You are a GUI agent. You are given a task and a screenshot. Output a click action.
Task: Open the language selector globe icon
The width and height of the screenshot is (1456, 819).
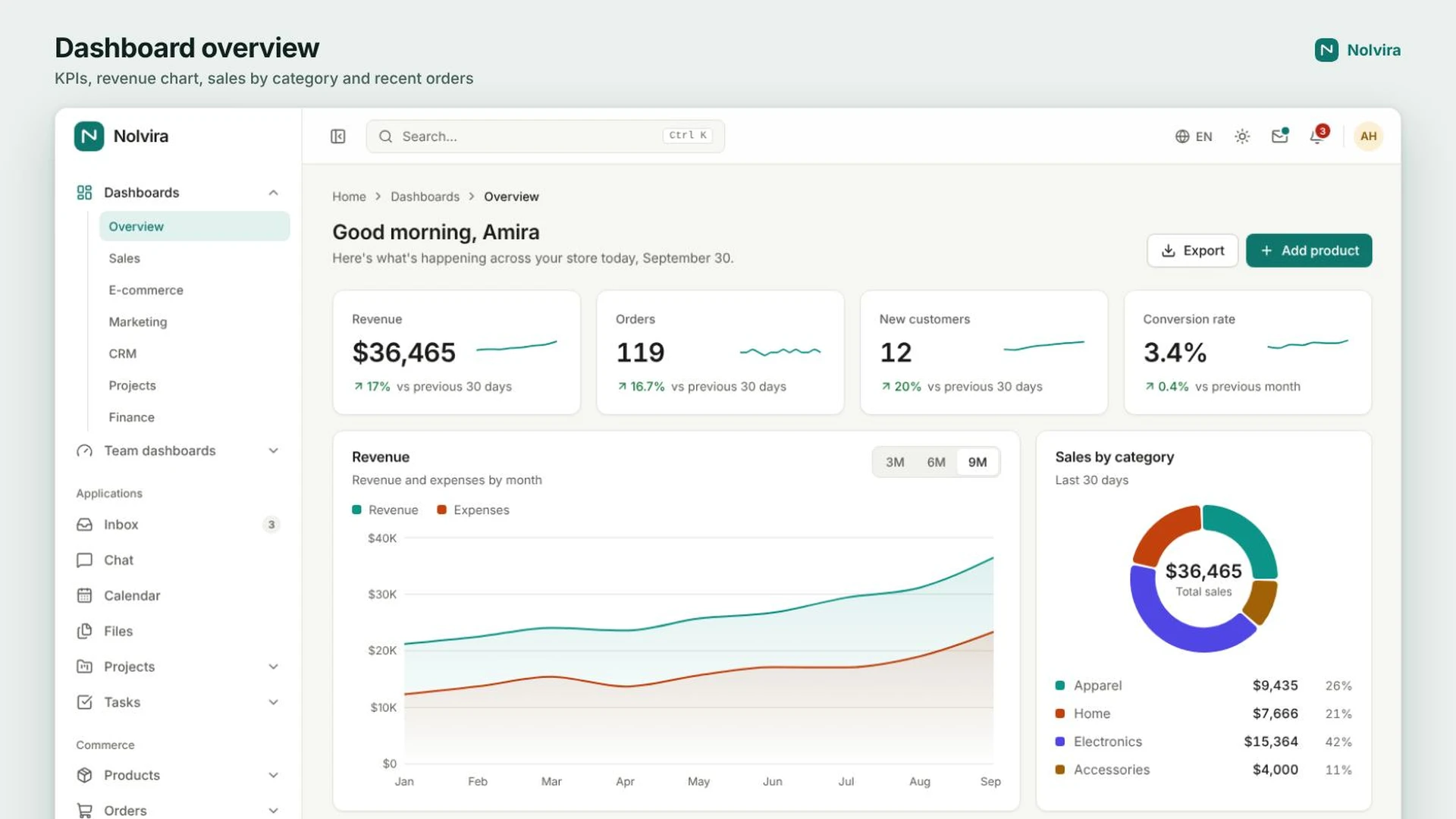pos(1182,136)
